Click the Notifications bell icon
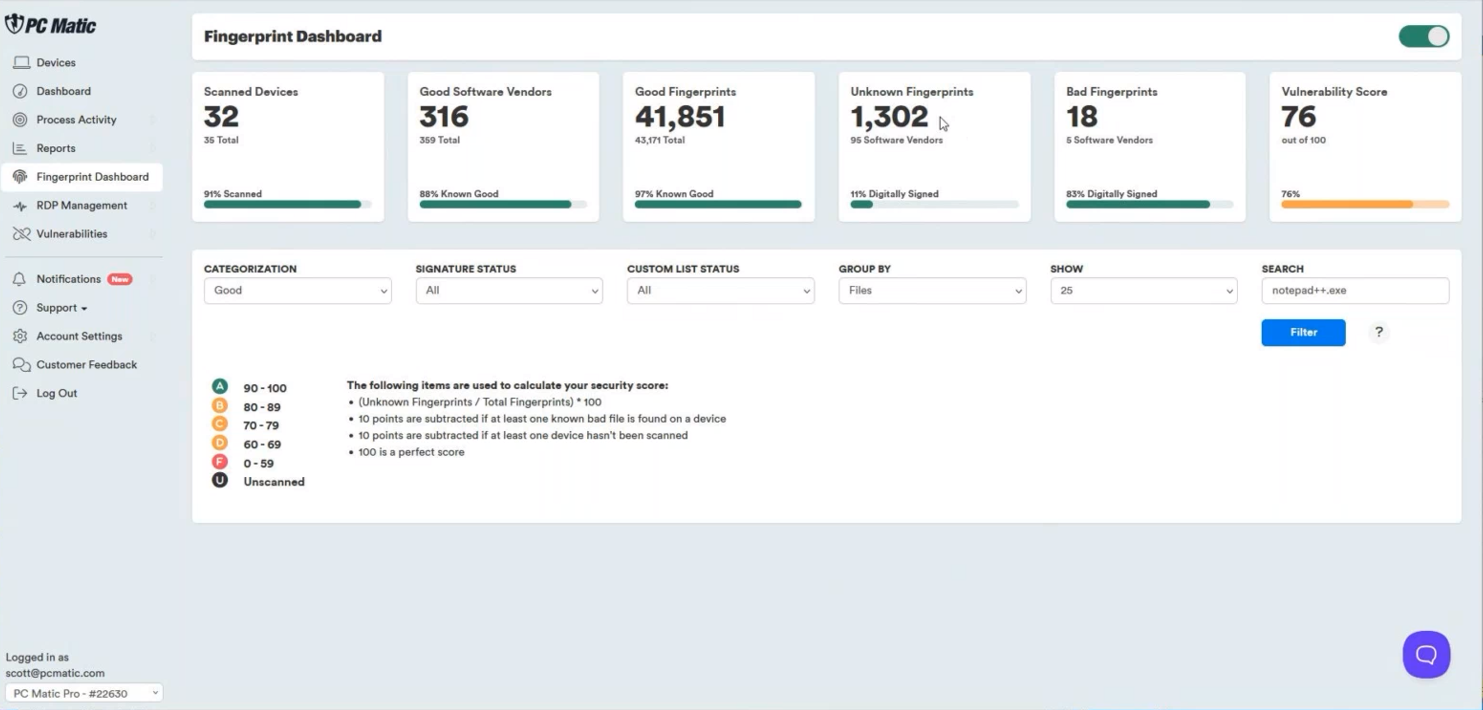The image size is (1483, 710). click(x=20, y=279)
